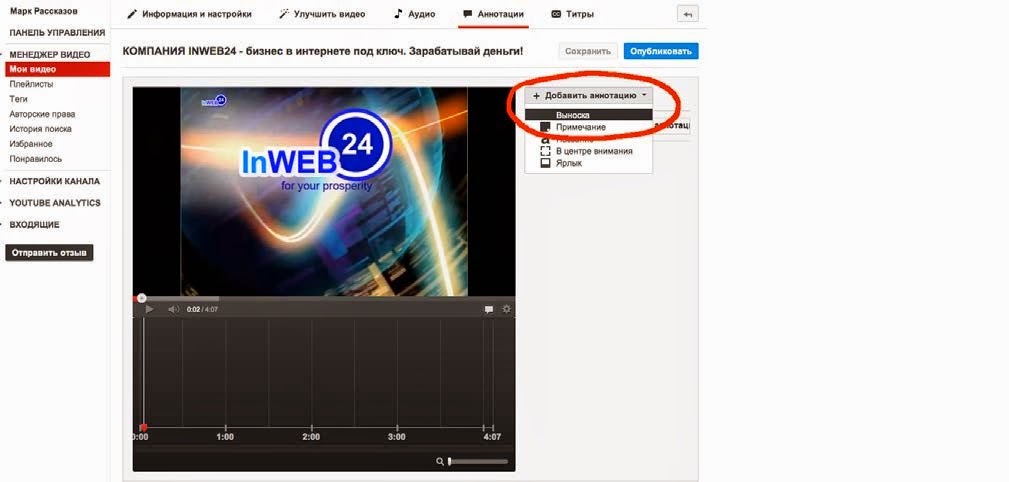Screen dimensions: 1009x482
Task: Click the video title КОМПАНИЯ INWEB24 heading
Action: [322, 50]
